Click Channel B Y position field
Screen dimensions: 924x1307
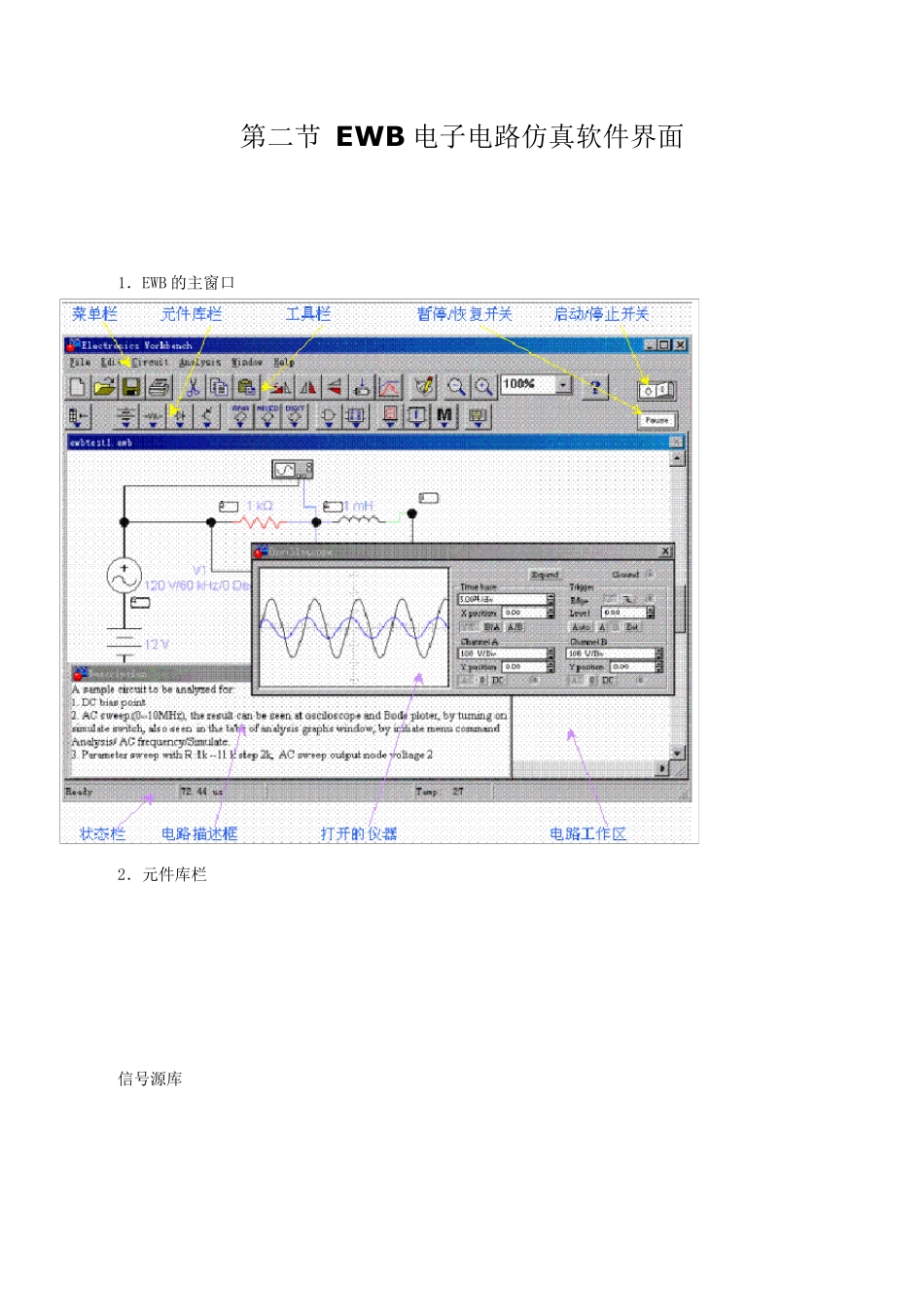(632, 667)
